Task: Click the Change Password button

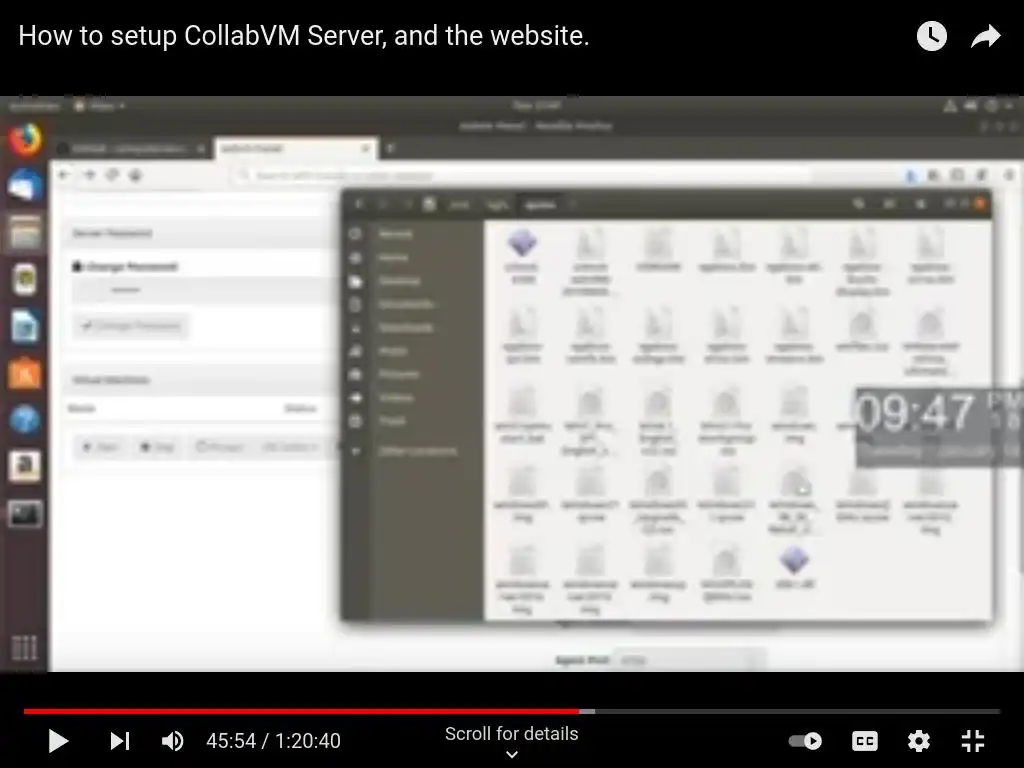Action: click(131, 325)
